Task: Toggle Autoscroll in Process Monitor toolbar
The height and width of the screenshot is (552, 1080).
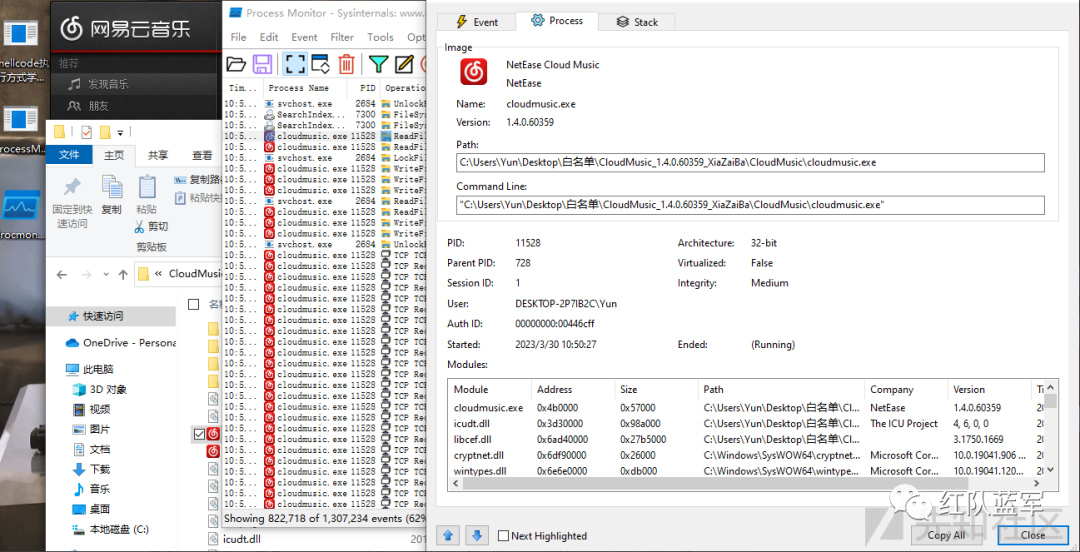Action: tap(320, 64)
